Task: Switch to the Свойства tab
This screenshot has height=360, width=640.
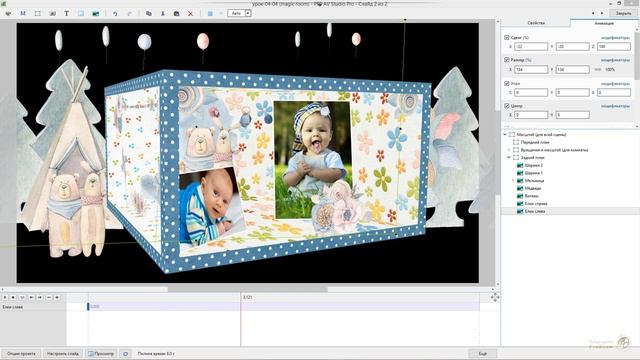Action: click(536, 23)
